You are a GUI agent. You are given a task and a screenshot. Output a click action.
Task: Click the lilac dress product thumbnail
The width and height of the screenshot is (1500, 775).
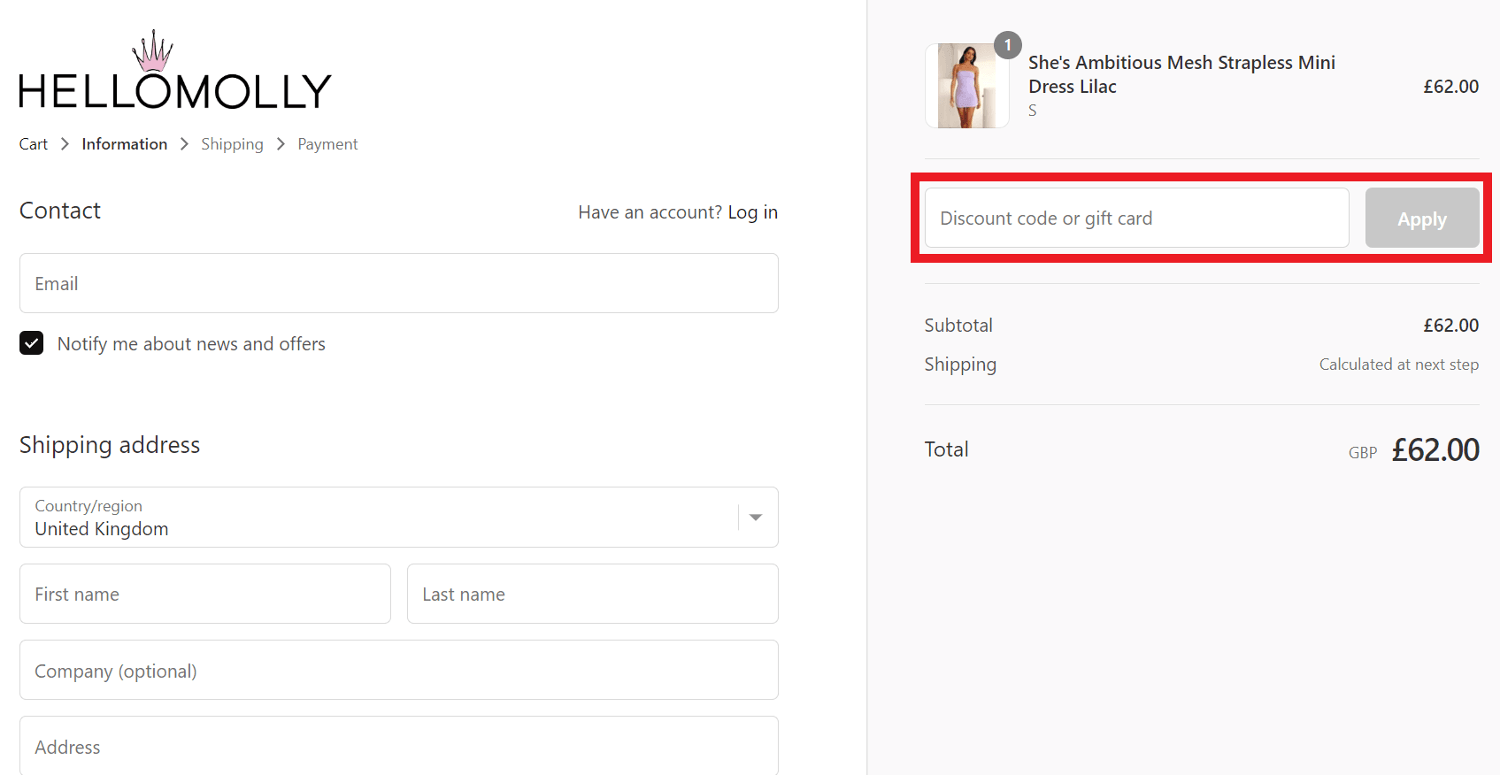(x=967, y=86)
